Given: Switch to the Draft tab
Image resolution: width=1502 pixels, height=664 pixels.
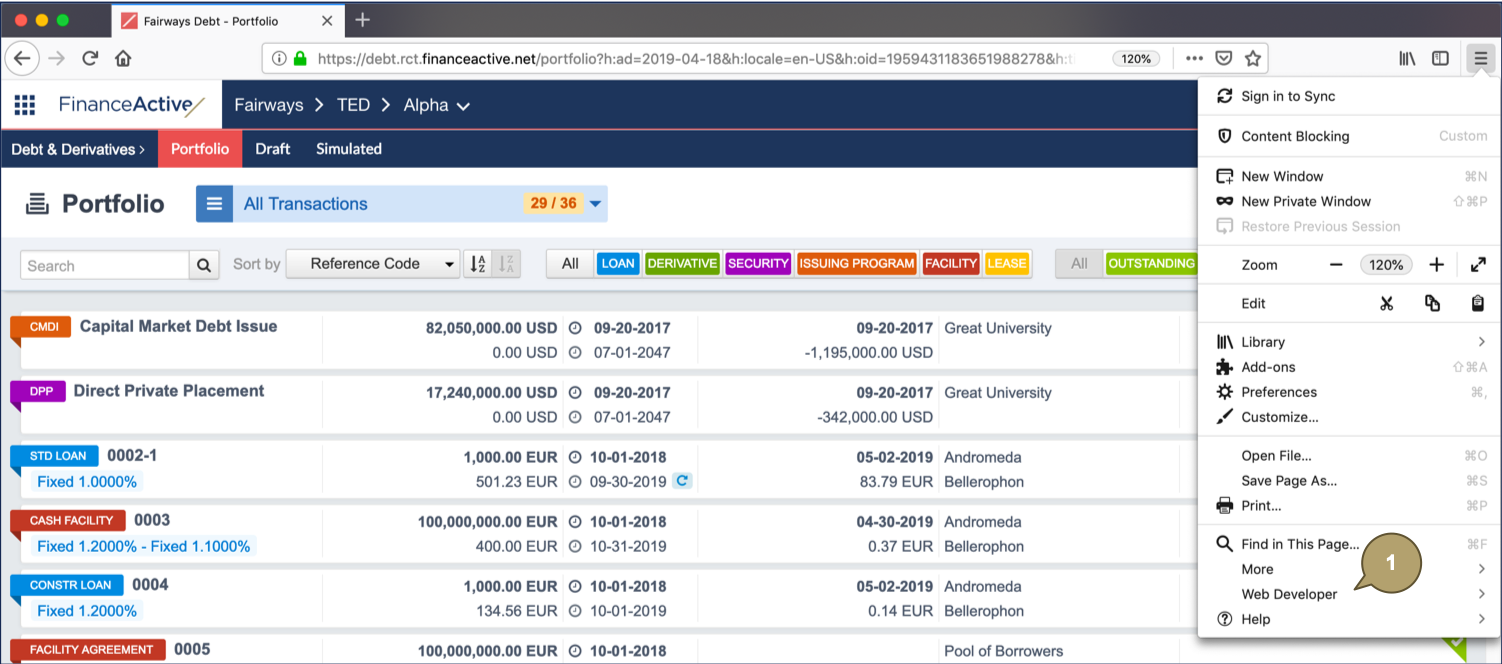Looking at the screenshot, I should [272, 149].
